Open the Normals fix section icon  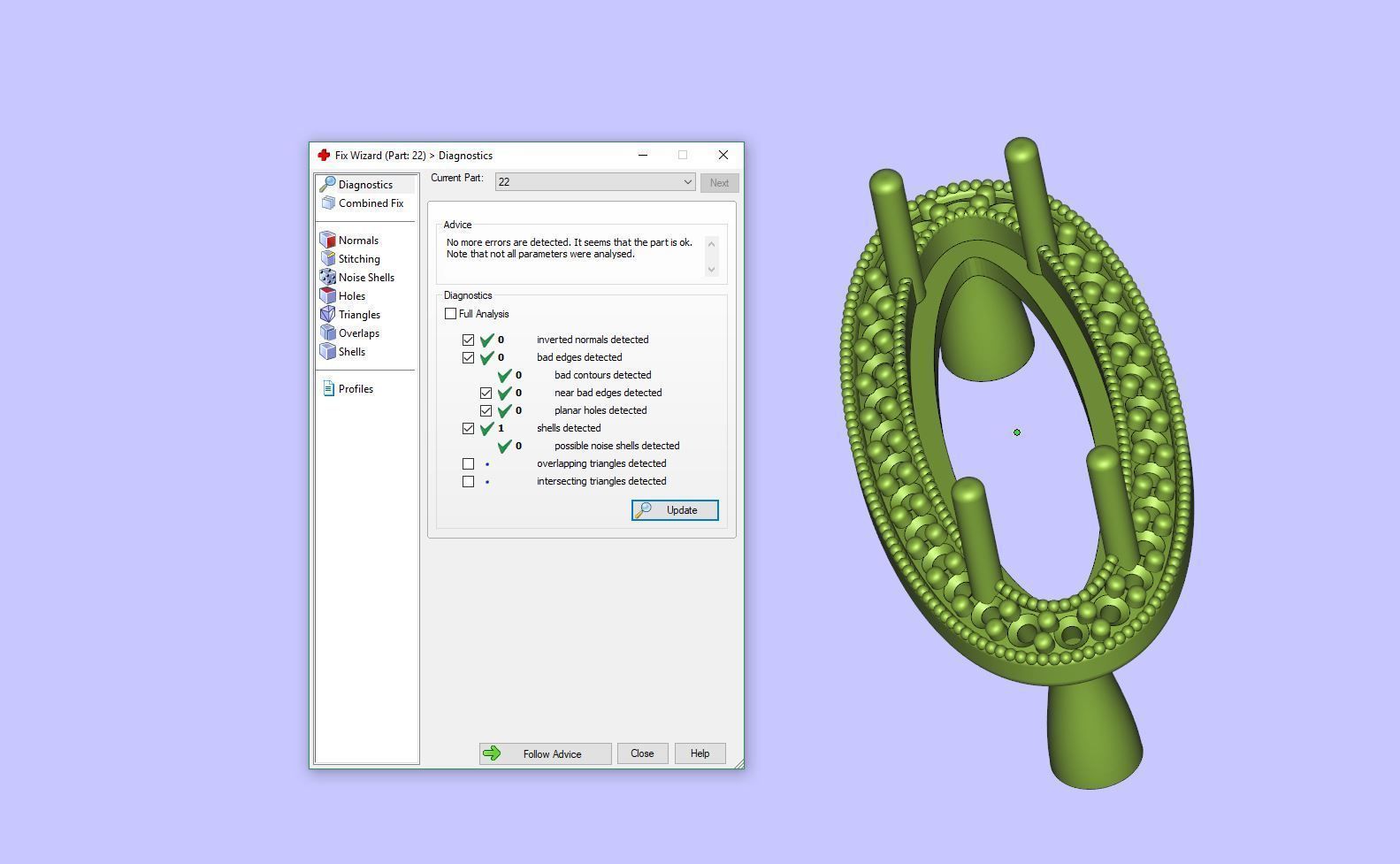(328, 241)
